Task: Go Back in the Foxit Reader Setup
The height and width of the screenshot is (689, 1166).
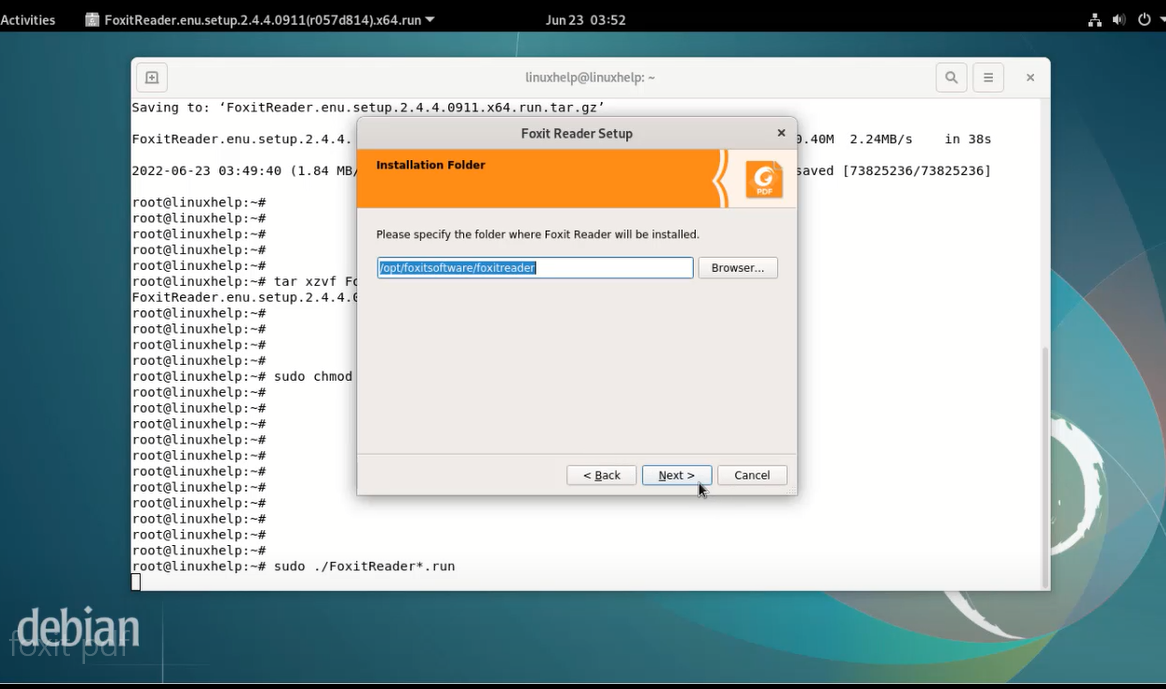Action: 602,475
